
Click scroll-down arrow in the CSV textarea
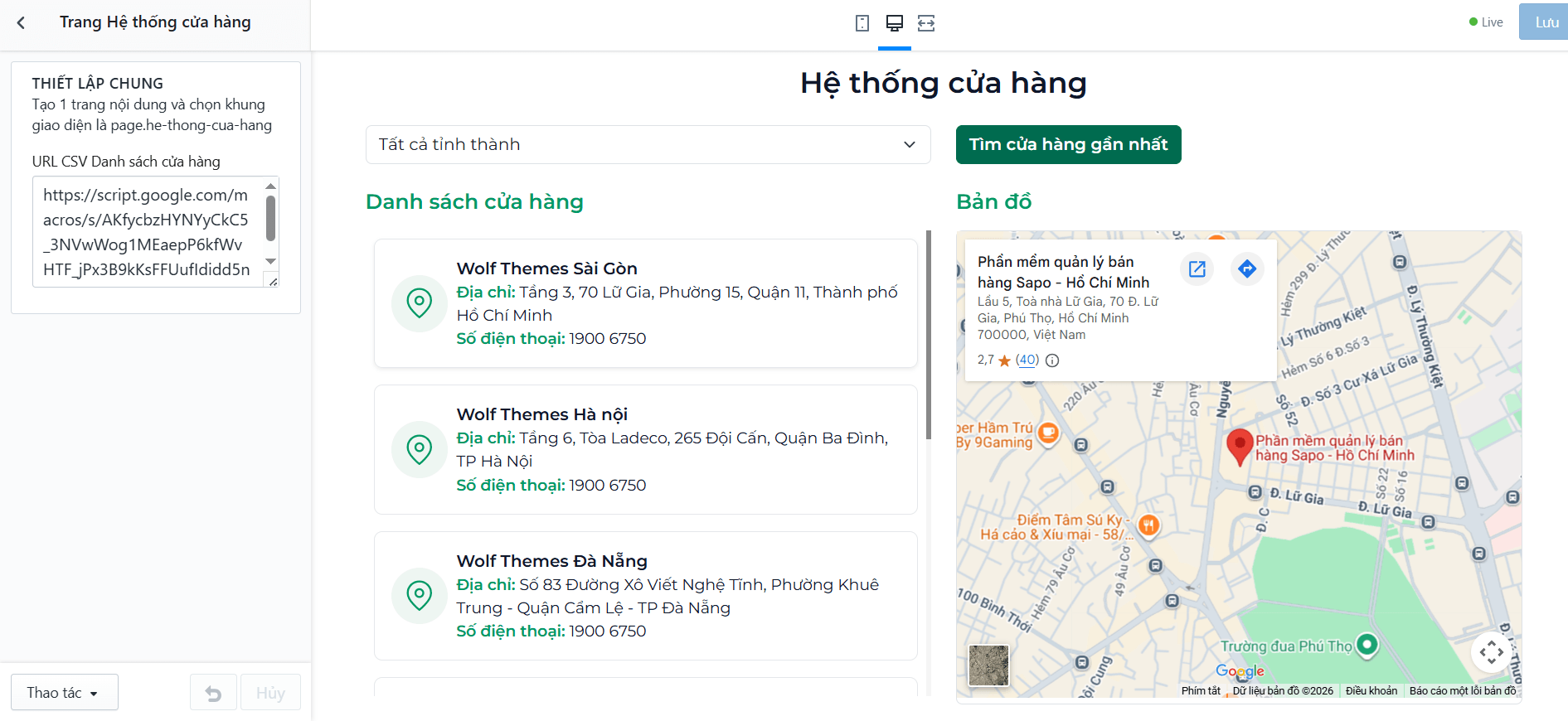click(270, 261)
